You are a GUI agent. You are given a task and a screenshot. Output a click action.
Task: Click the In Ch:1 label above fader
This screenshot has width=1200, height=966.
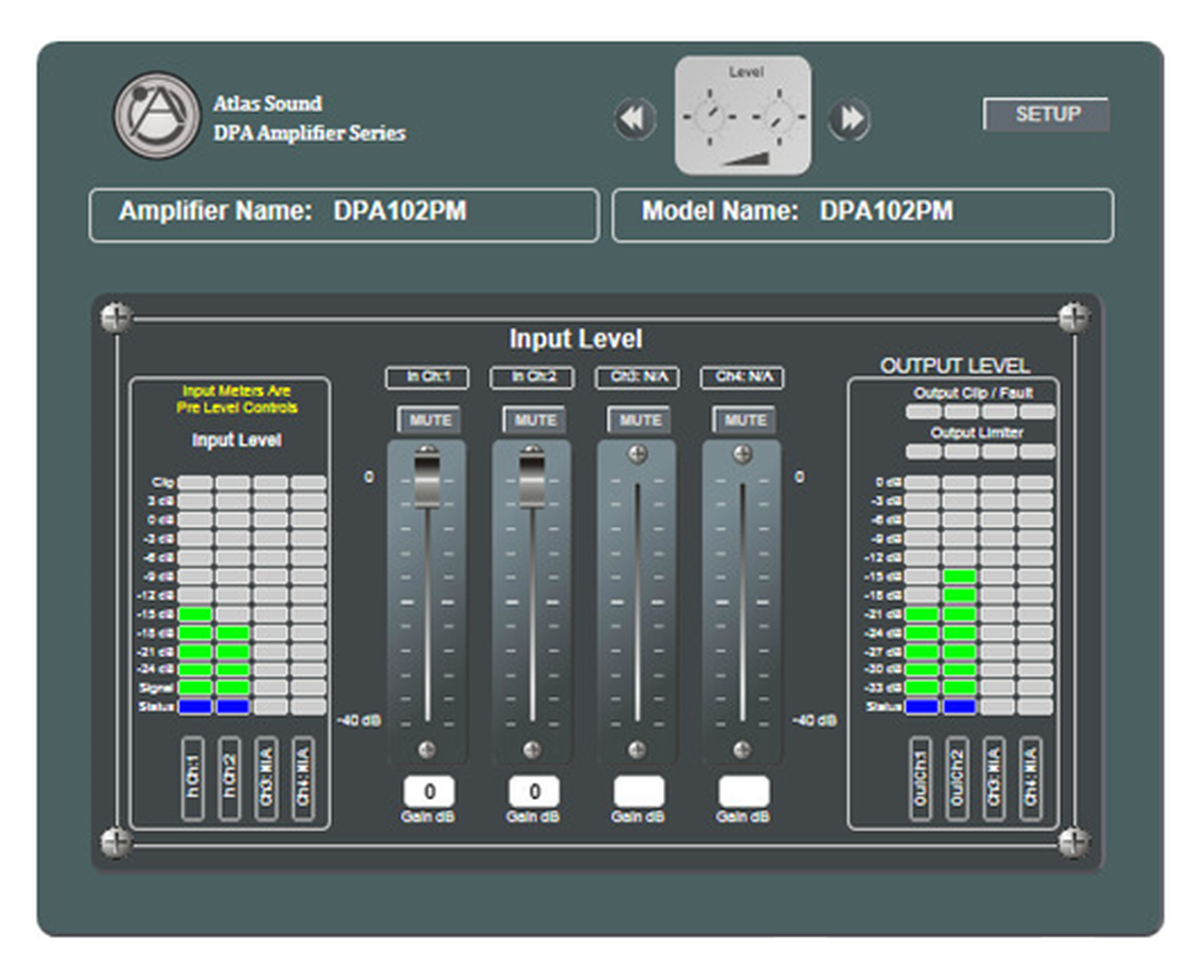(427, 377)
